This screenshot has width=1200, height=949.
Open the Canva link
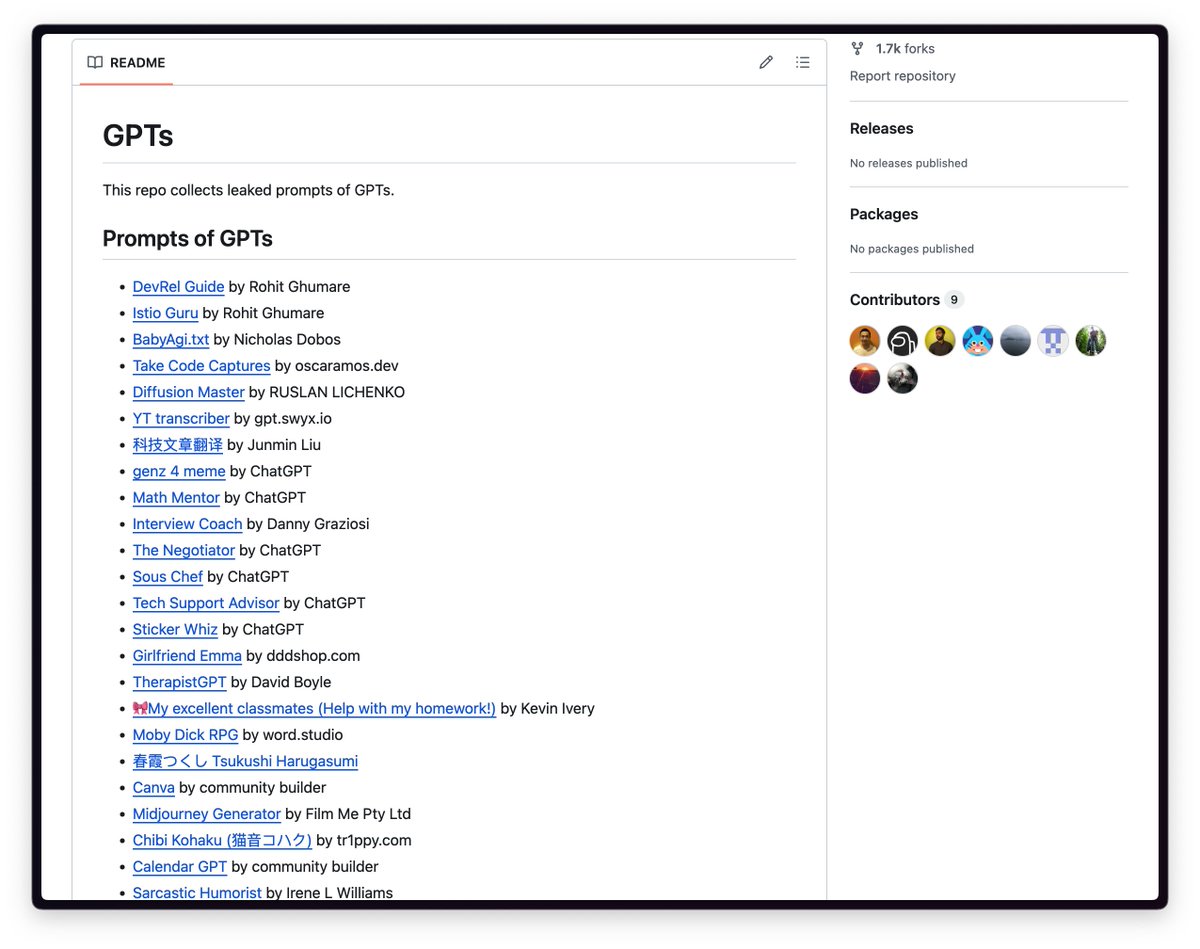tap(154, 788)
